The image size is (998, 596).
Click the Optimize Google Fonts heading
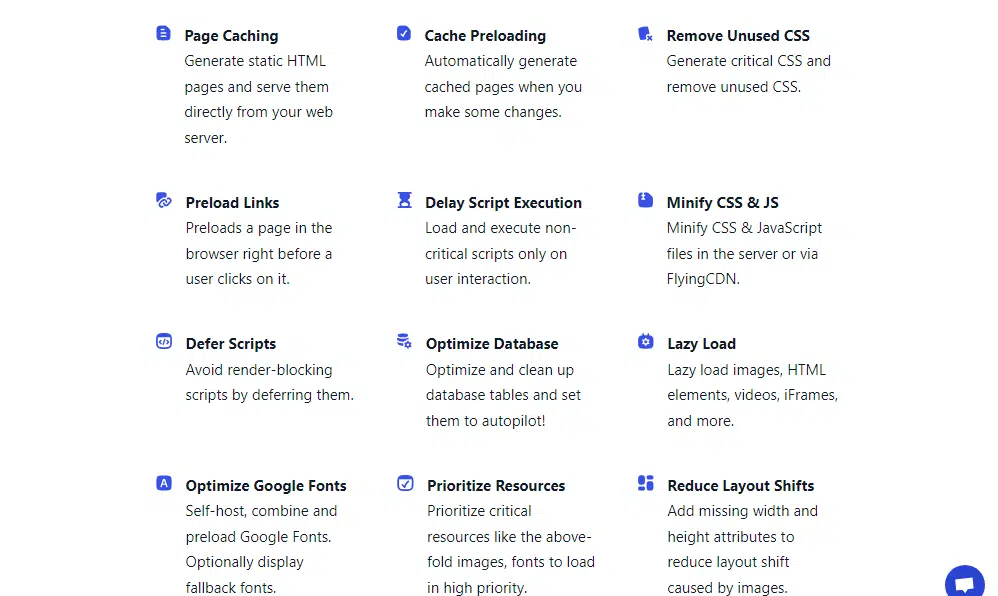[x=266, y=485]
